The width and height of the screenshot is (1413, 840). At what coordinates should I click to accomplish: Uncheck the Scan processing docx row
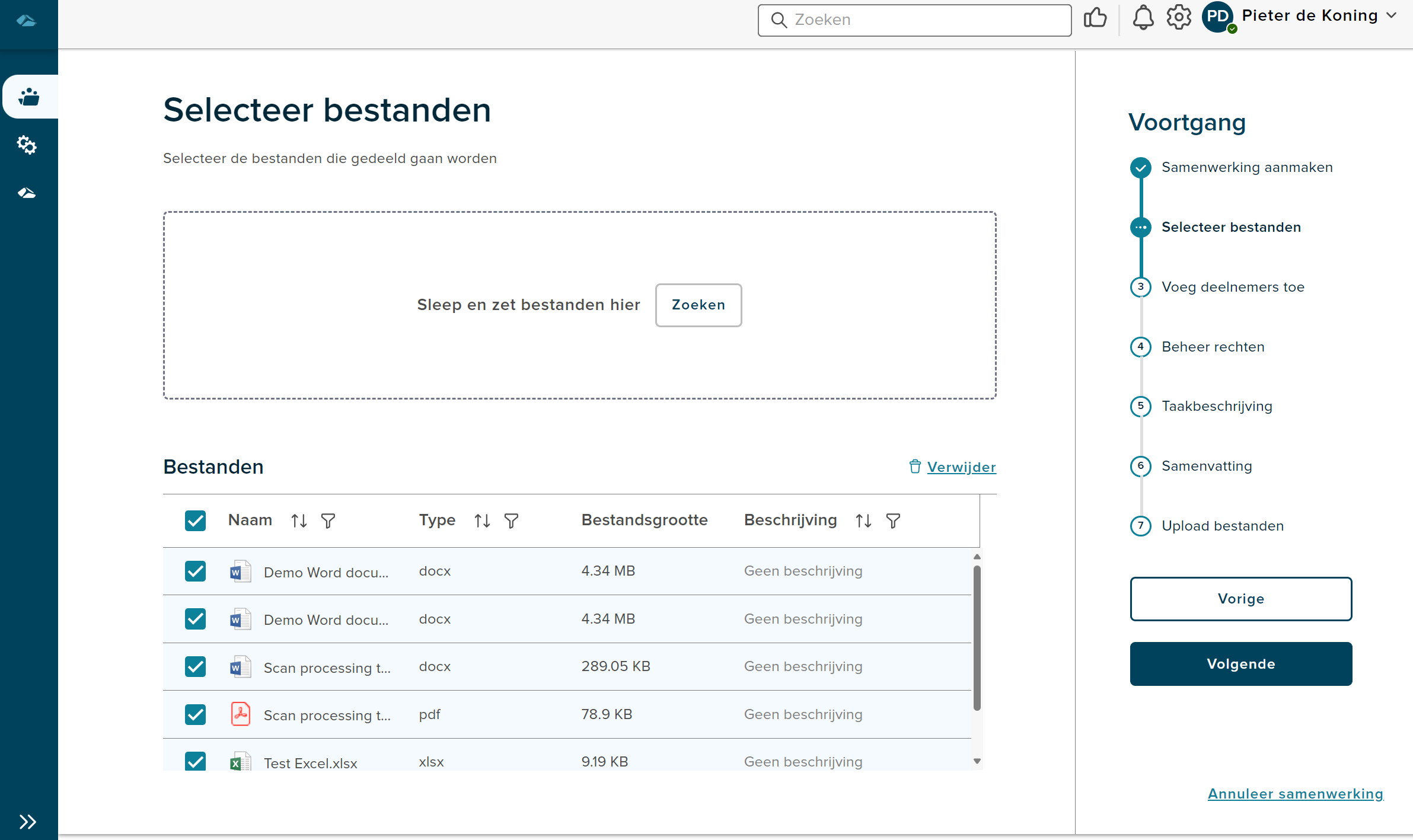[x=195, y=667]
